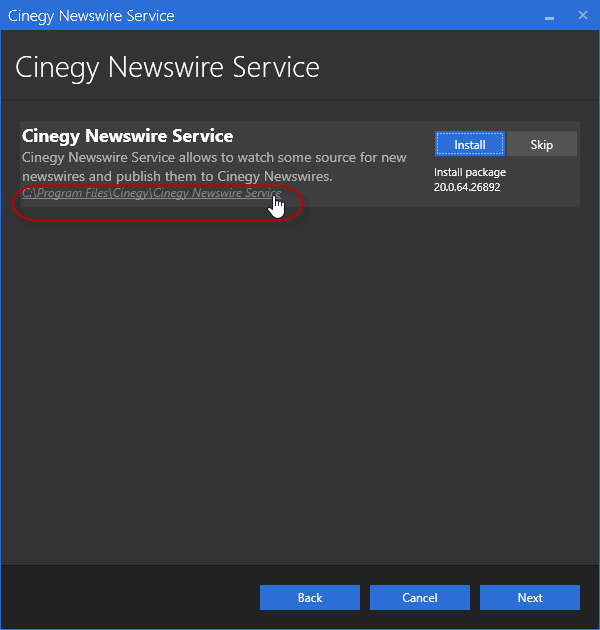Proceed with the Next button
Screen dimensions: 600x630
[530, 597]
